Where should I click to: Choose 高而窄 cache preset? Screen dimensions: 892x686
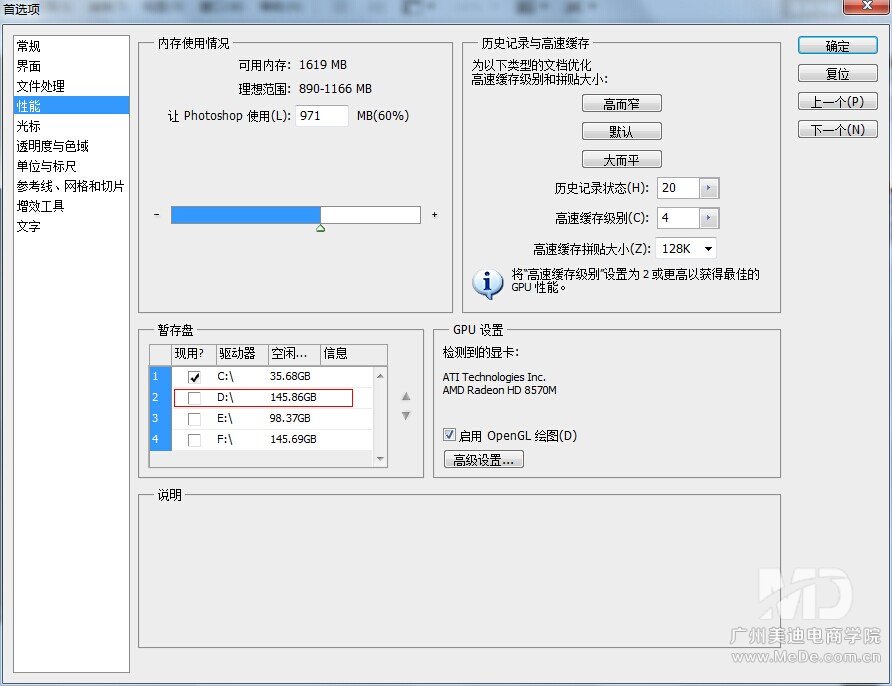click(x=621, y=104)
